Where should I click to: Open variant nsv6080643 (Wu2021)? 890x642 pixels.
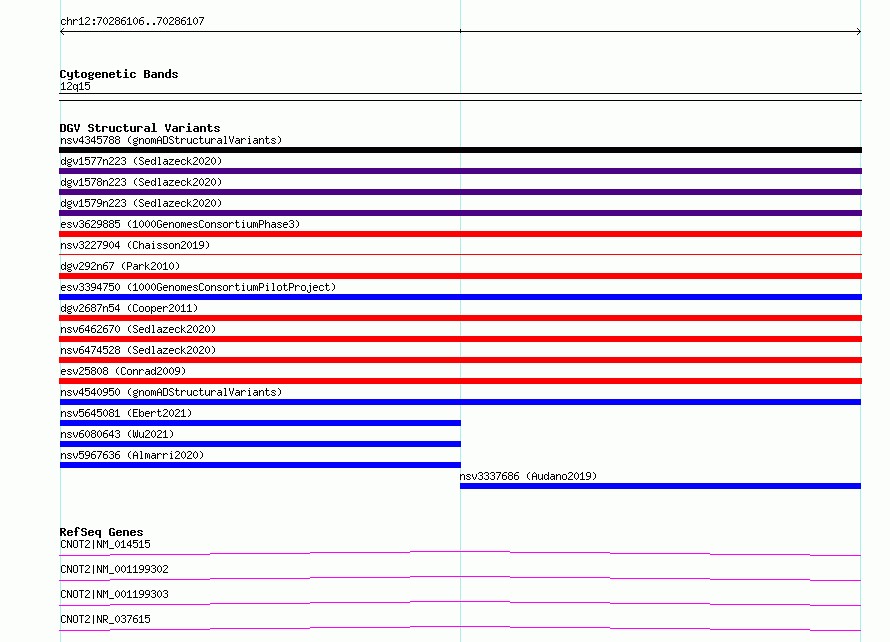pos(117,434)
